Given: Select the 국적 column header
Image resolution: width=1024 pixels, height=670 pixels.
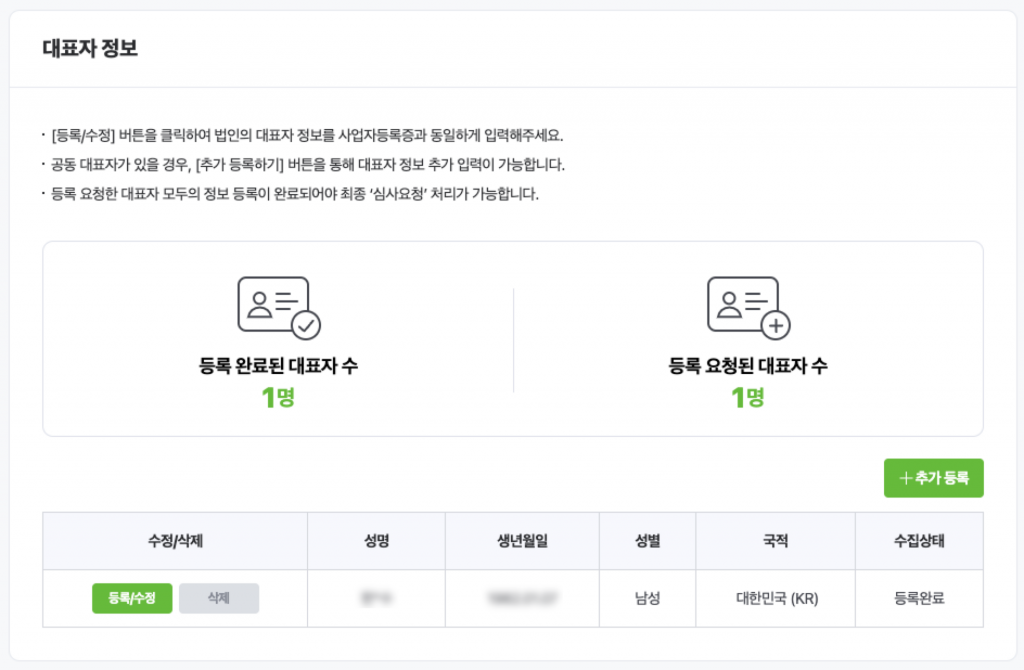Looking at the screenshot, I should point(776,541).
